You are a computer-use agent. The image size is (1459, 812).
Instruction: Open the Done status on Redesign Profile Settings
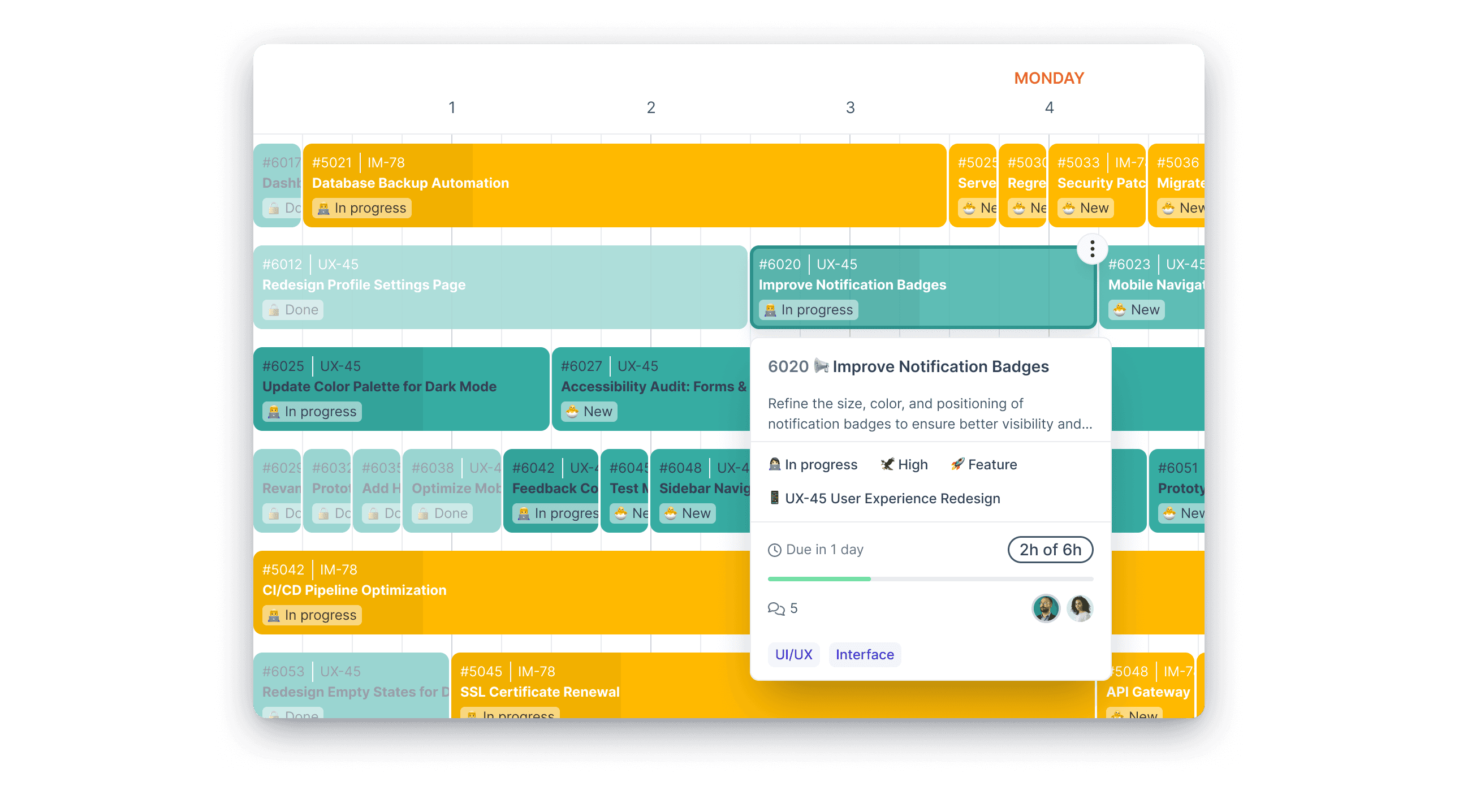(x=293, y=310)
